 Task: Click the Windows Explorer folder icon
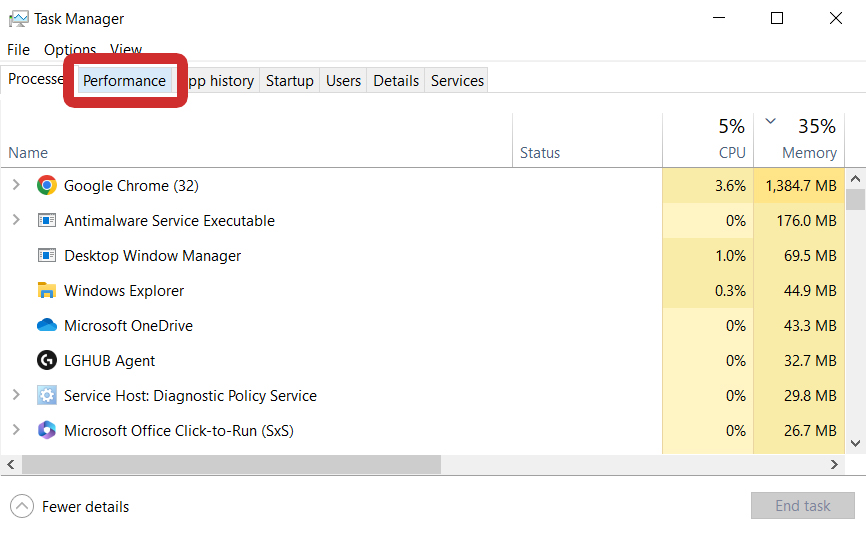click(46, 290)
